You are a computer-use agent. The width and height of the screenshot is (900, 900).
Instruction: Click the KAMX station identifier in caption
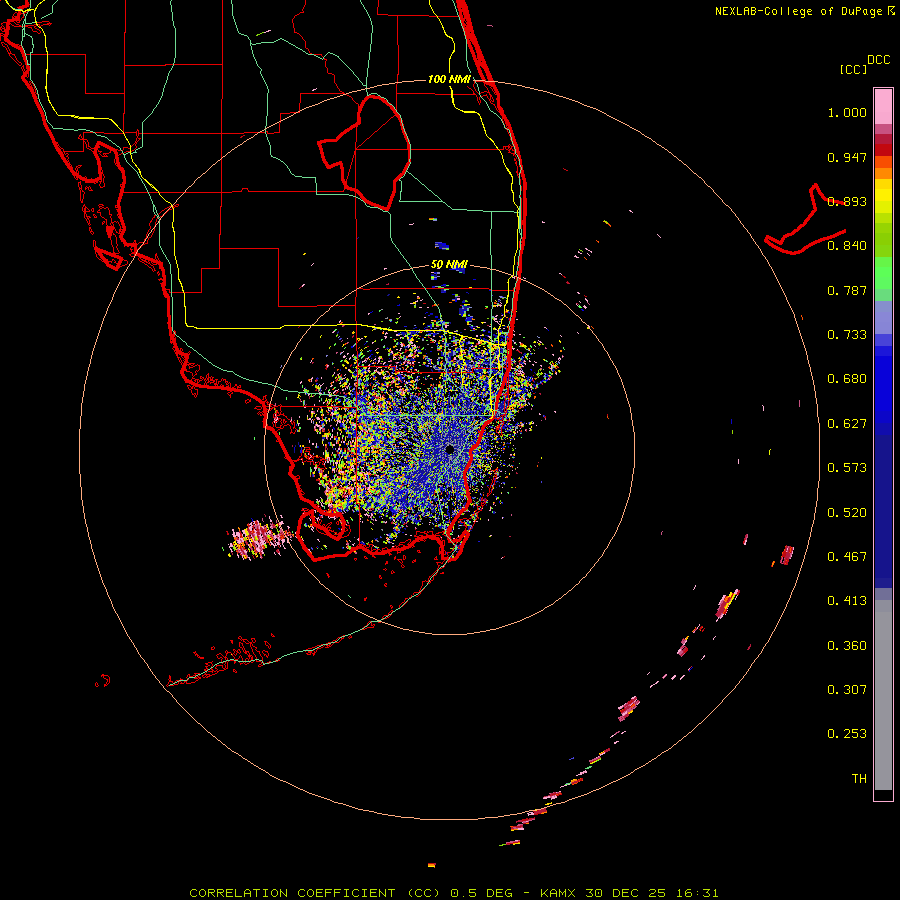click(x=558, y=893)
